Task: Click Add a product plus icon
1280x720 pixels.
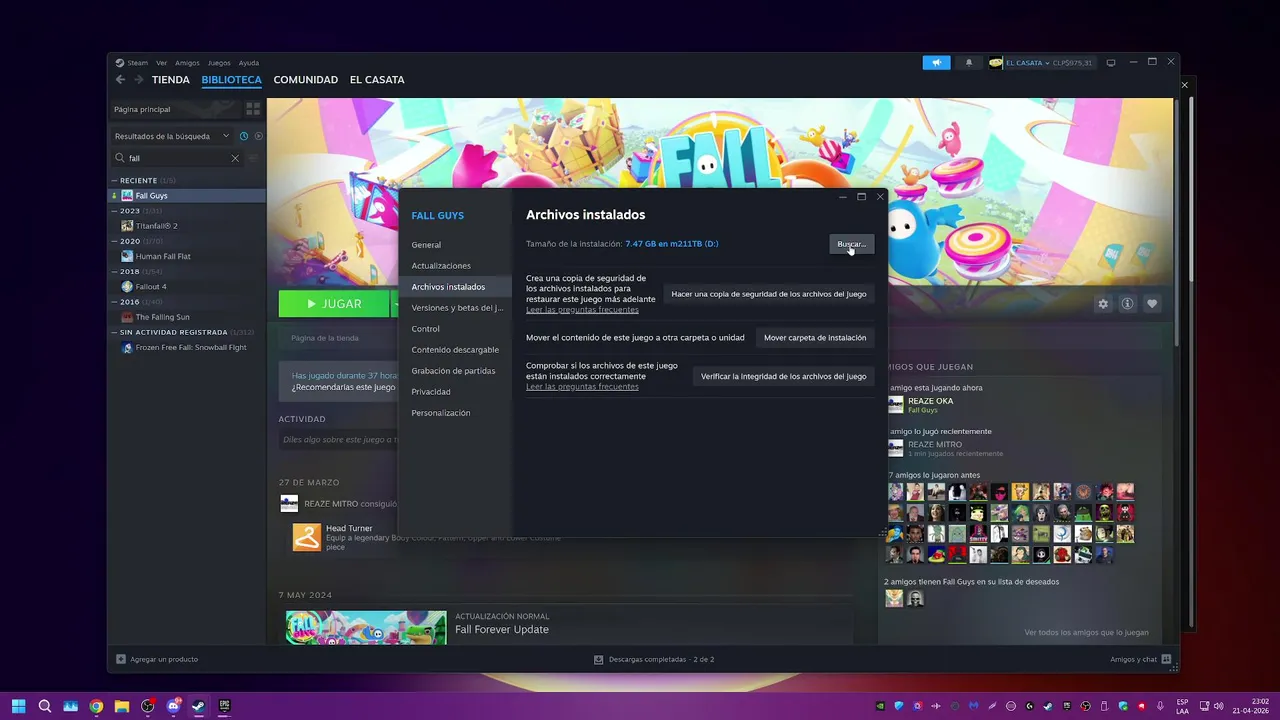Action: 121,659
